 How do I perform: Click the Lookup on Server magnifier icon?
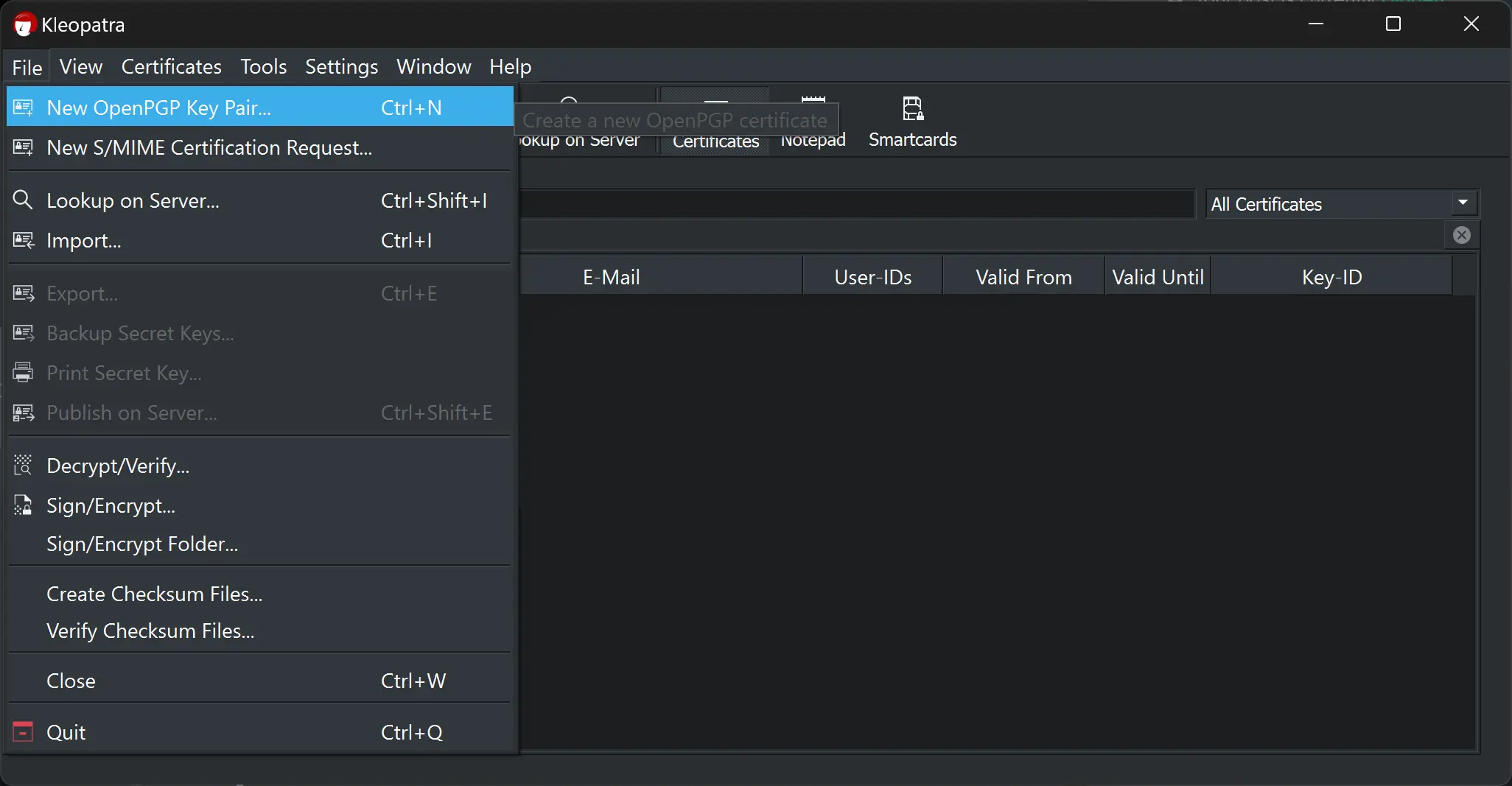coord(23,200)
